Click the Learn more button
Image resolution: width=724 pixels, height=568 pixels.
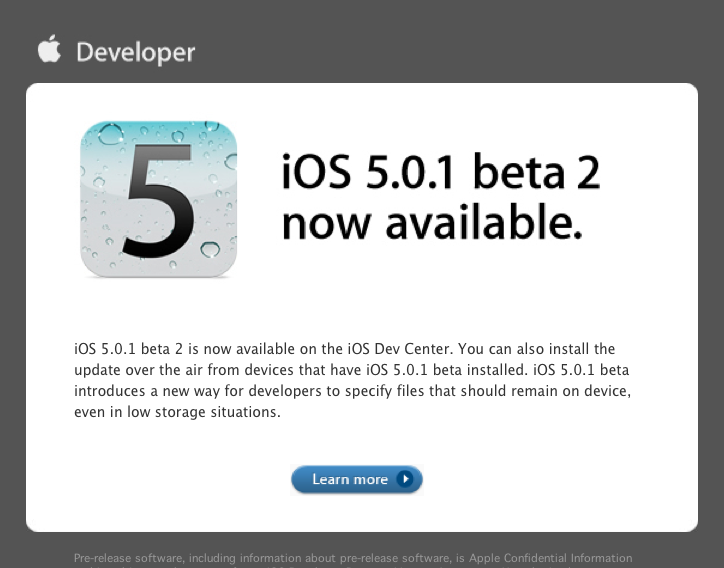click(x=357, y=479)
